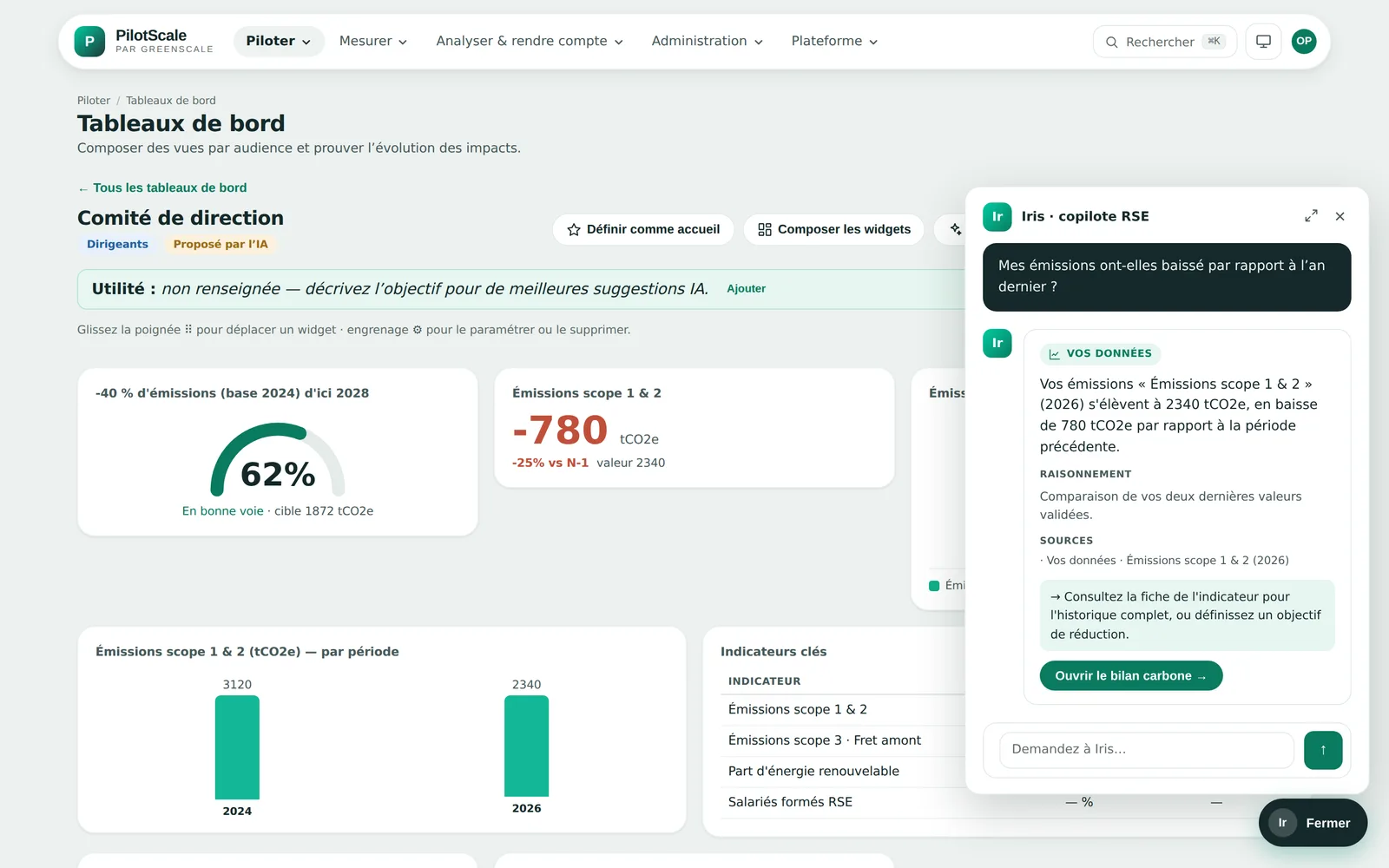Click the Iris copilote header avatar

[997, 216]
